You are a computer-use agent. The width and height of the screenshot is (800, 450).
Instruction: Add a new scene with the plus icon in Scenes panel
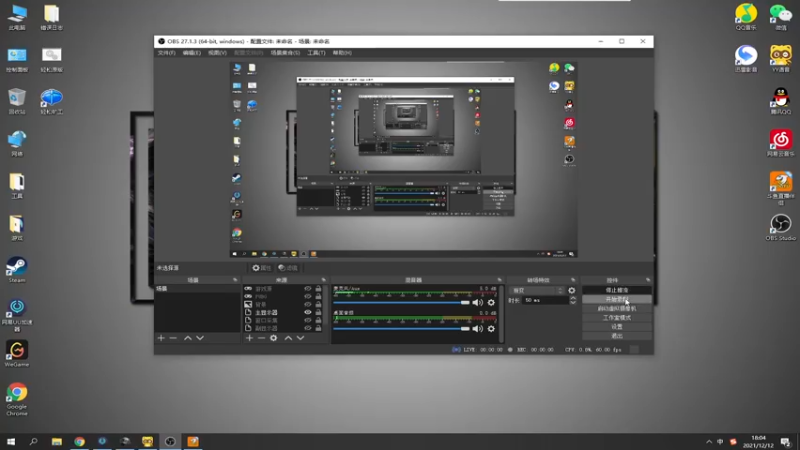[x=161, y=338]
